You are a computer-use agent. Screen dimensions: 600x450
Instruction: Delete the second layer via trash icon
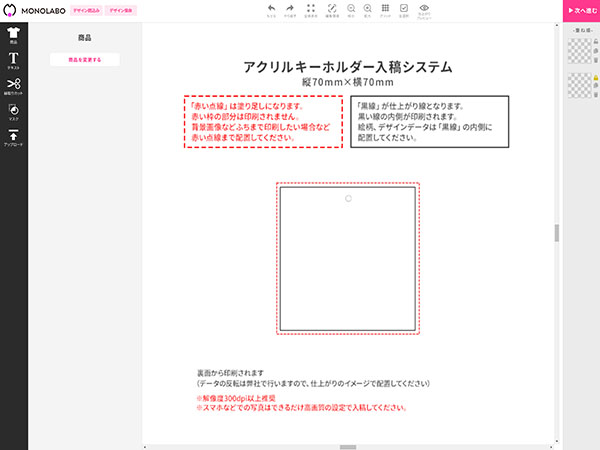coord(596,94)
